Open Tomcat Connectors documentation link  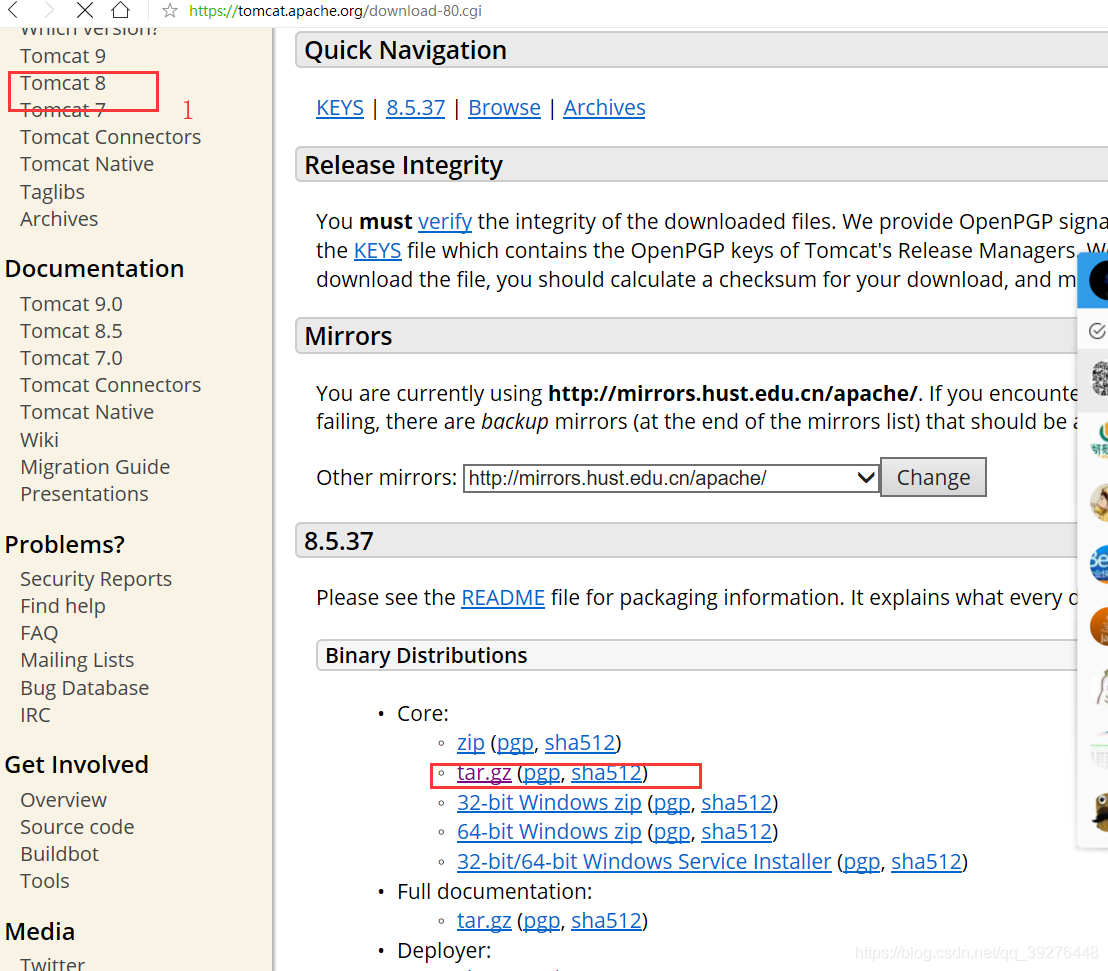pos(110,385)
